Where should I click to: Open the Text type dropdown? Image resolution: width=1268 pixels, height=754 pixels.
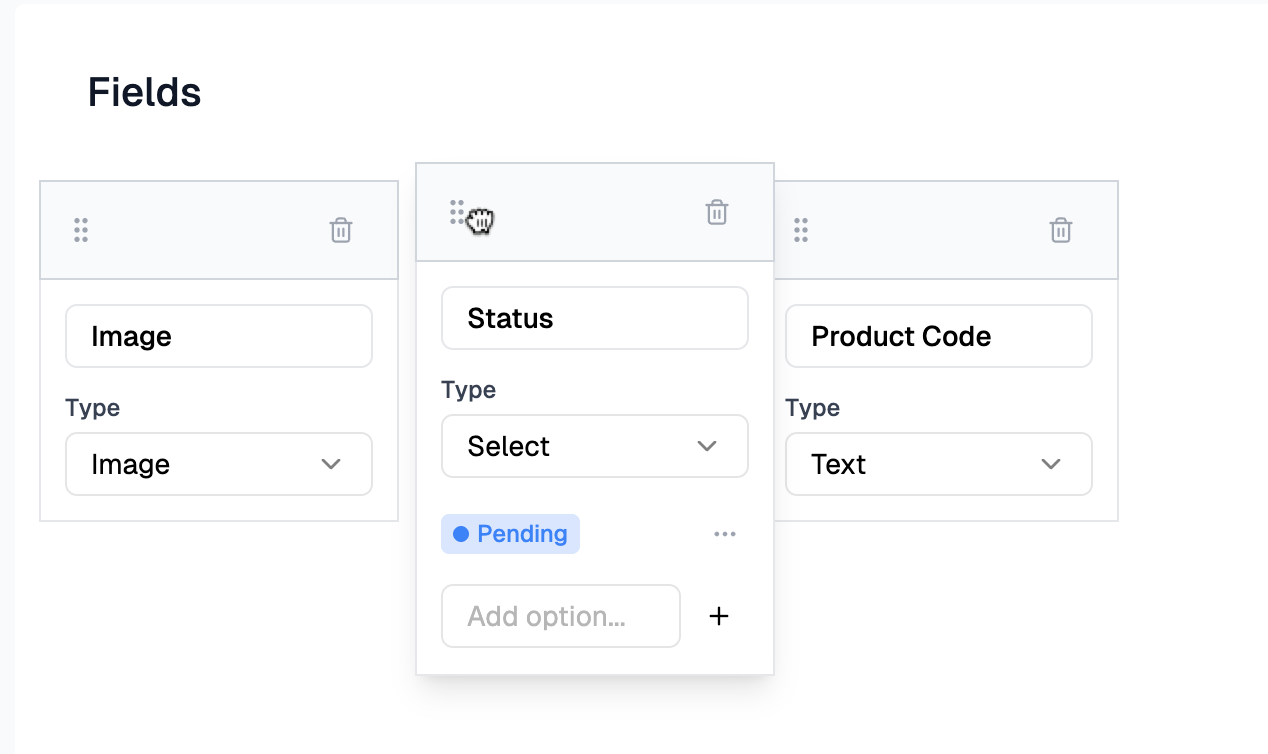[x=939, y=464]
